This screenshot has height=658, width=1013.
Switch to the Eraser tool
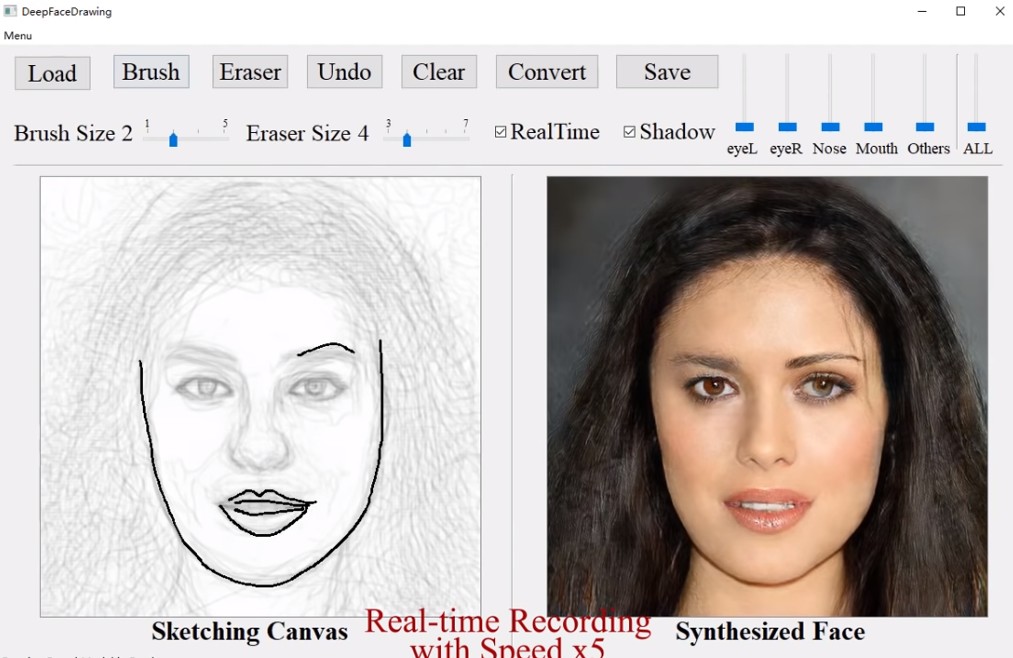click(250, 72)
